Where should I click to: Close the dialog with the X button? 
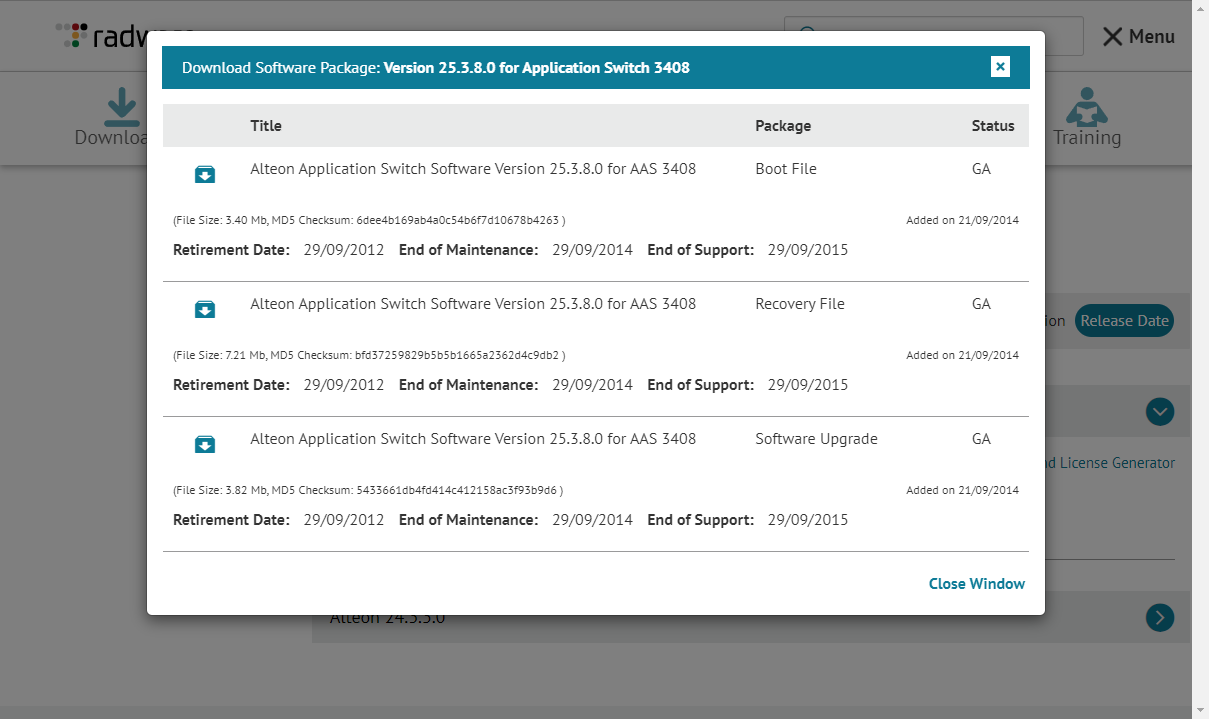coord(1000,67)
